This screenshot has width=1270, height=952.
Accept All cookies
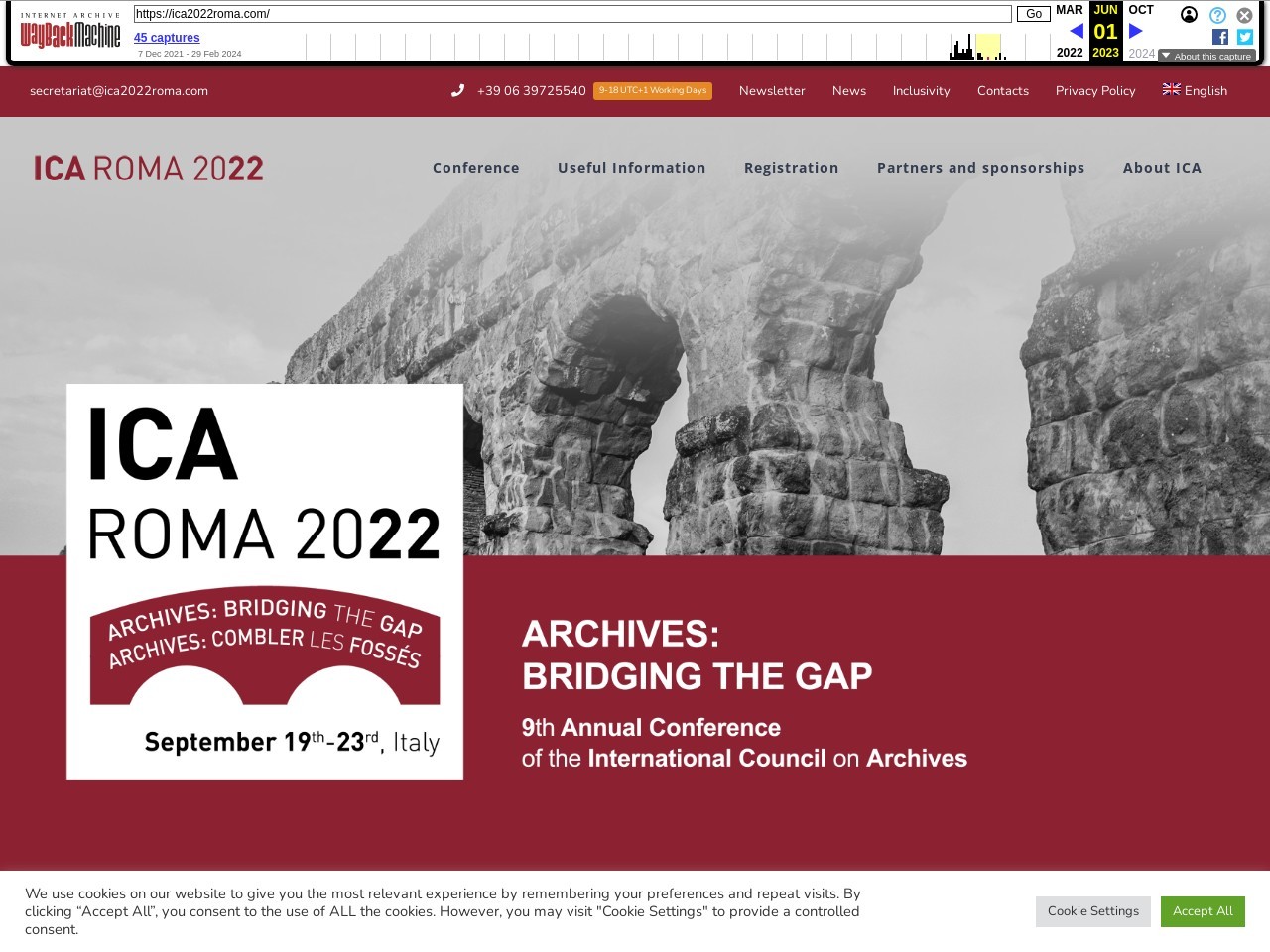[1203, 911]
